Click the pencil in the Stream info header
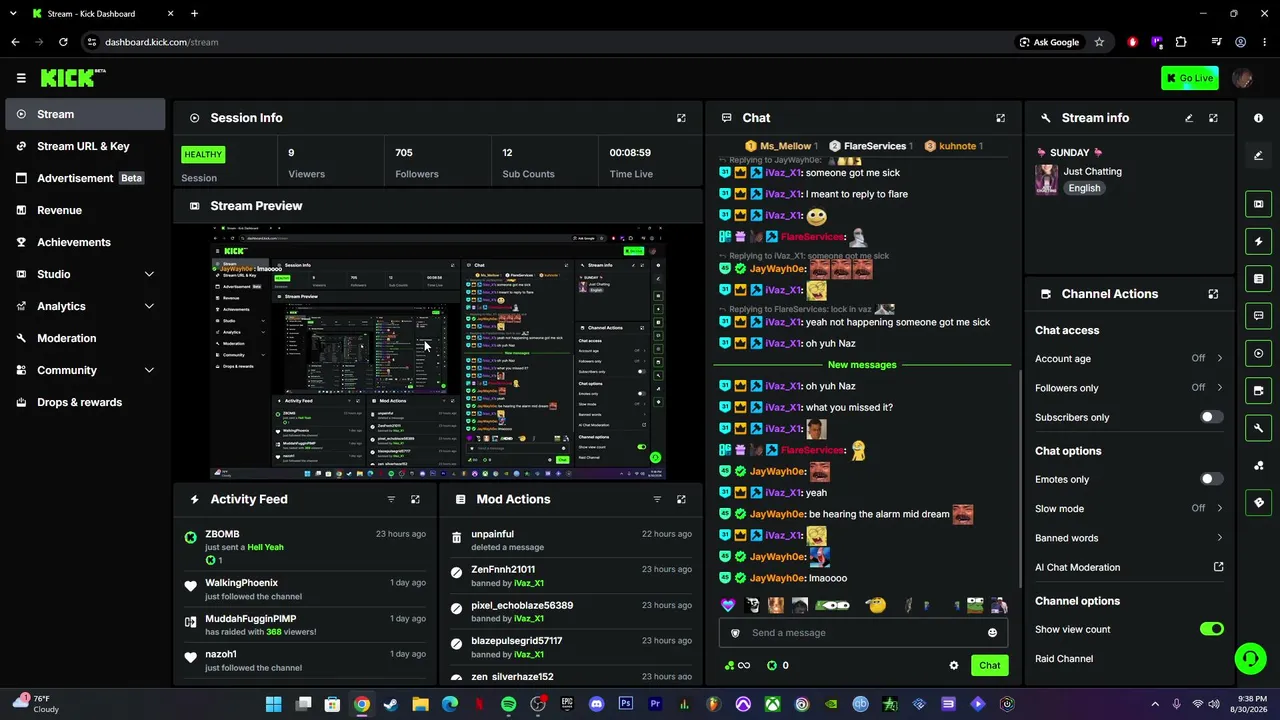The height and width of the screenshot is (720, 1280). (1189, 118)
